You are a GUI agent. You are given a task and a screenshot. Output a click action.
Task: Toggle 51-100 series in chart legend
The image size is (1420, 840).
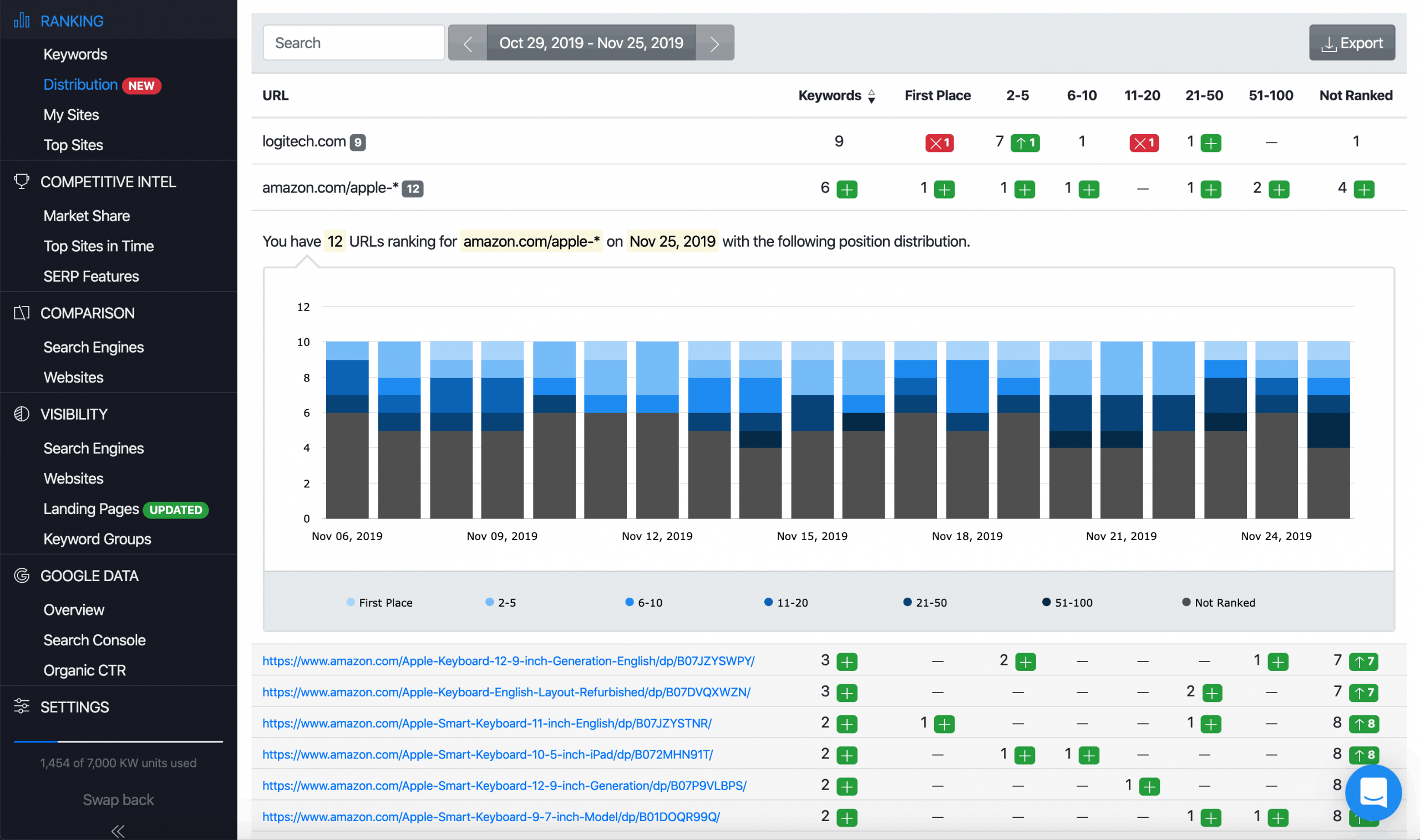point(1067,603)
